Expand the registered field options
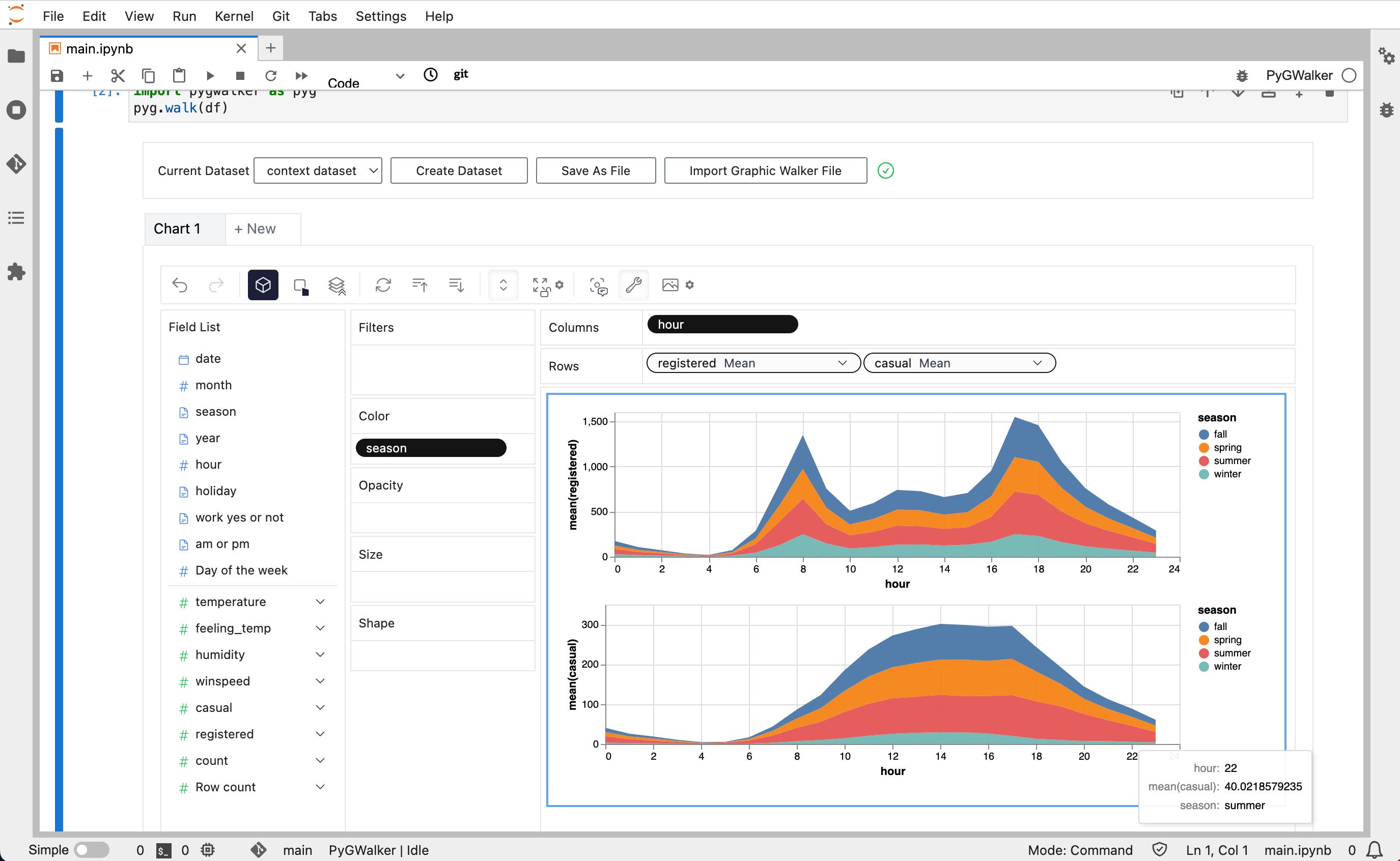Viewport: 1400px width, 861px height. 320,734
